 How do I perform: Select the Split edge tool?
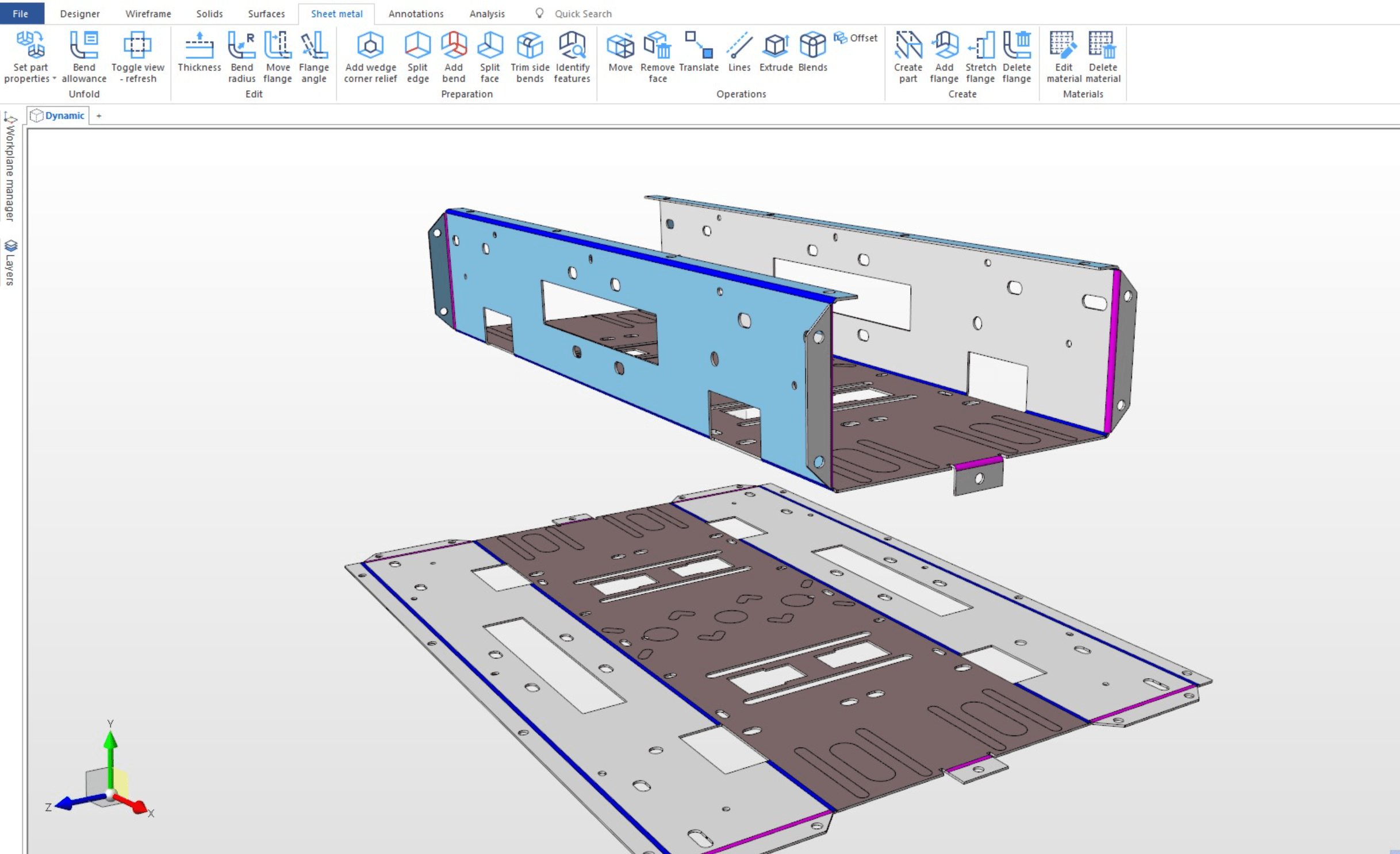point(417,55)
